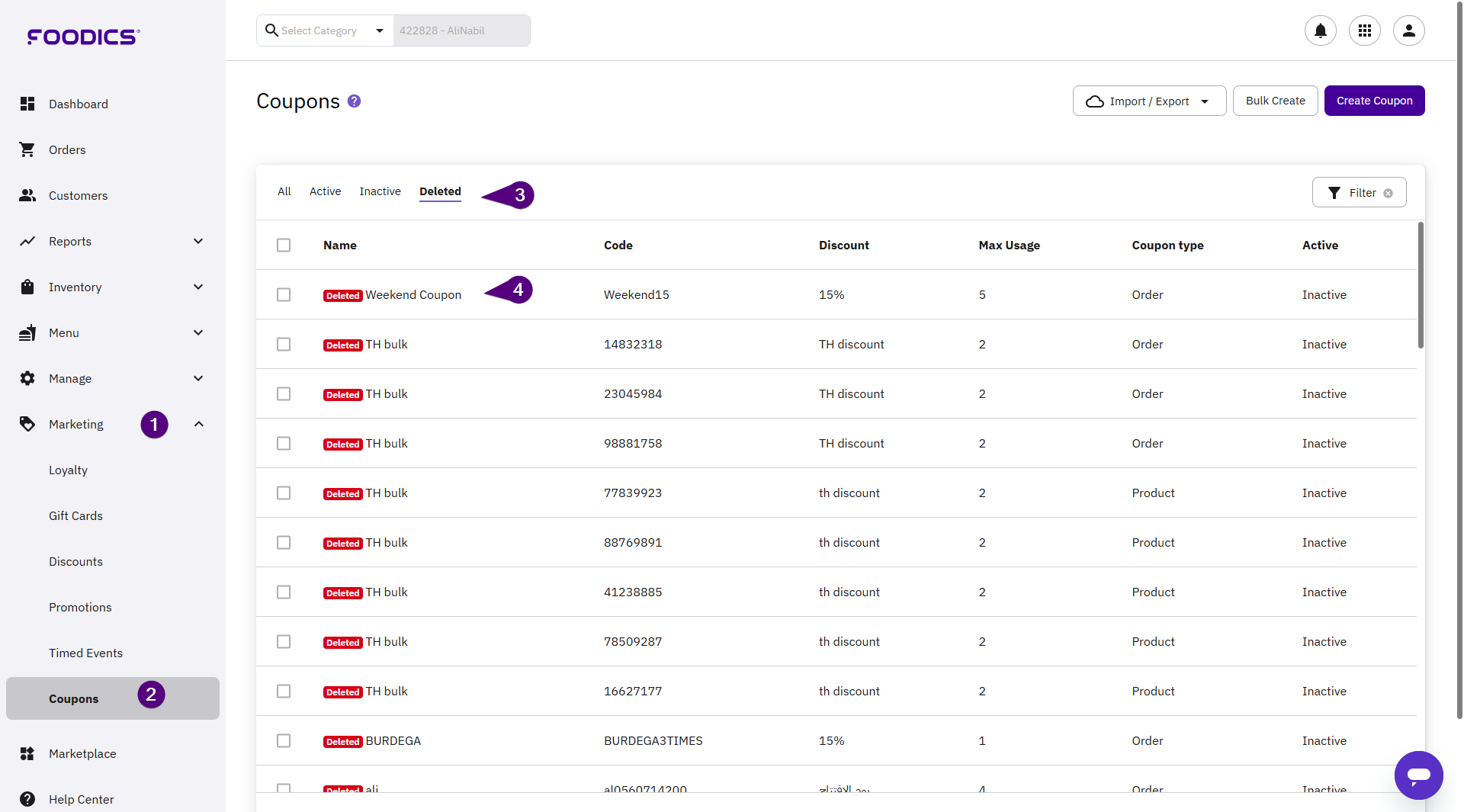Click the coupons table vertical scrollbar

point(1421,286)
